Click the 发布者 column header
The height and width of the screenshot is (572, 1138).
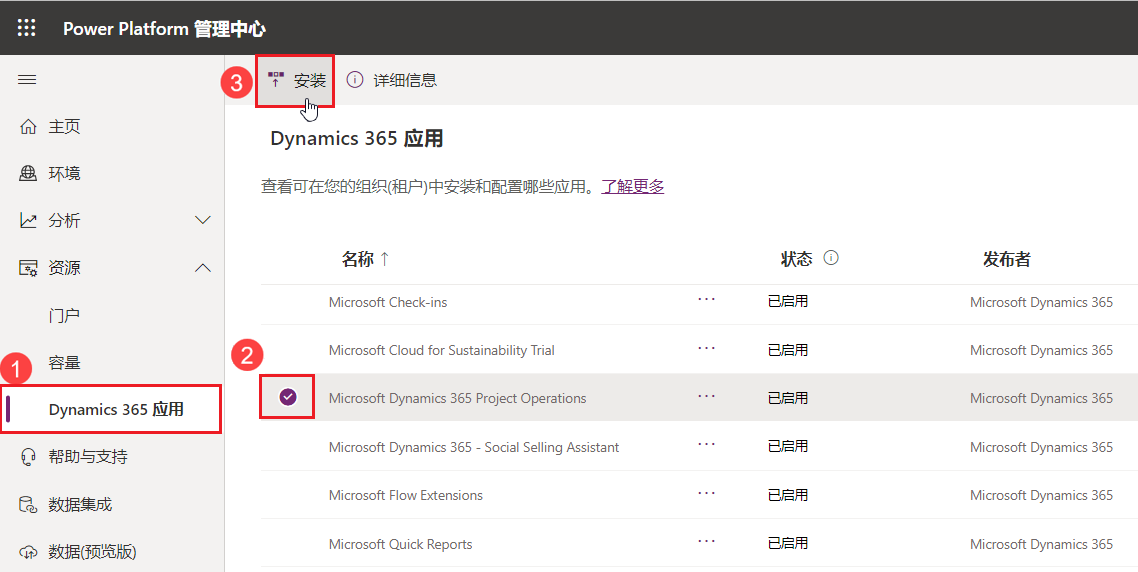coord(1007,259)
